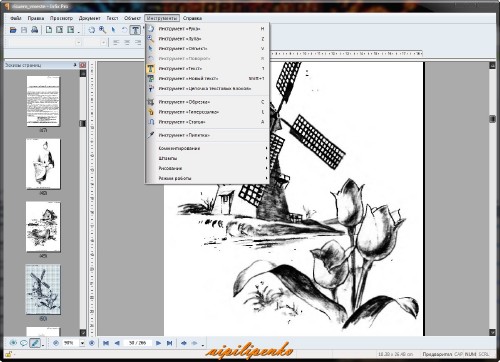
Task: Toggle the speech bubble comments button
Action: pos(24,343)
